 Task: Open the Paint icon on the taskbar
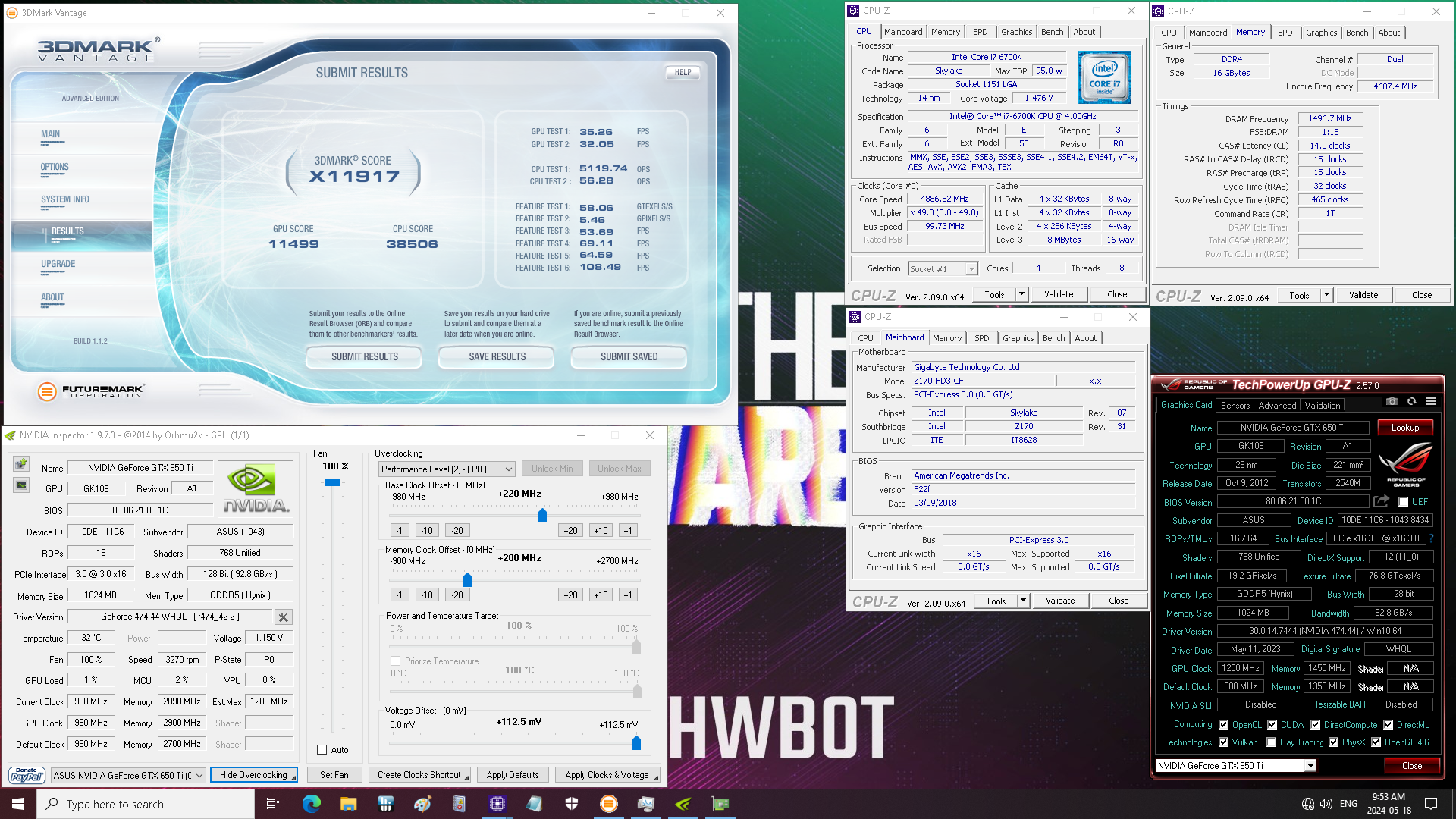tap(422, 804)
